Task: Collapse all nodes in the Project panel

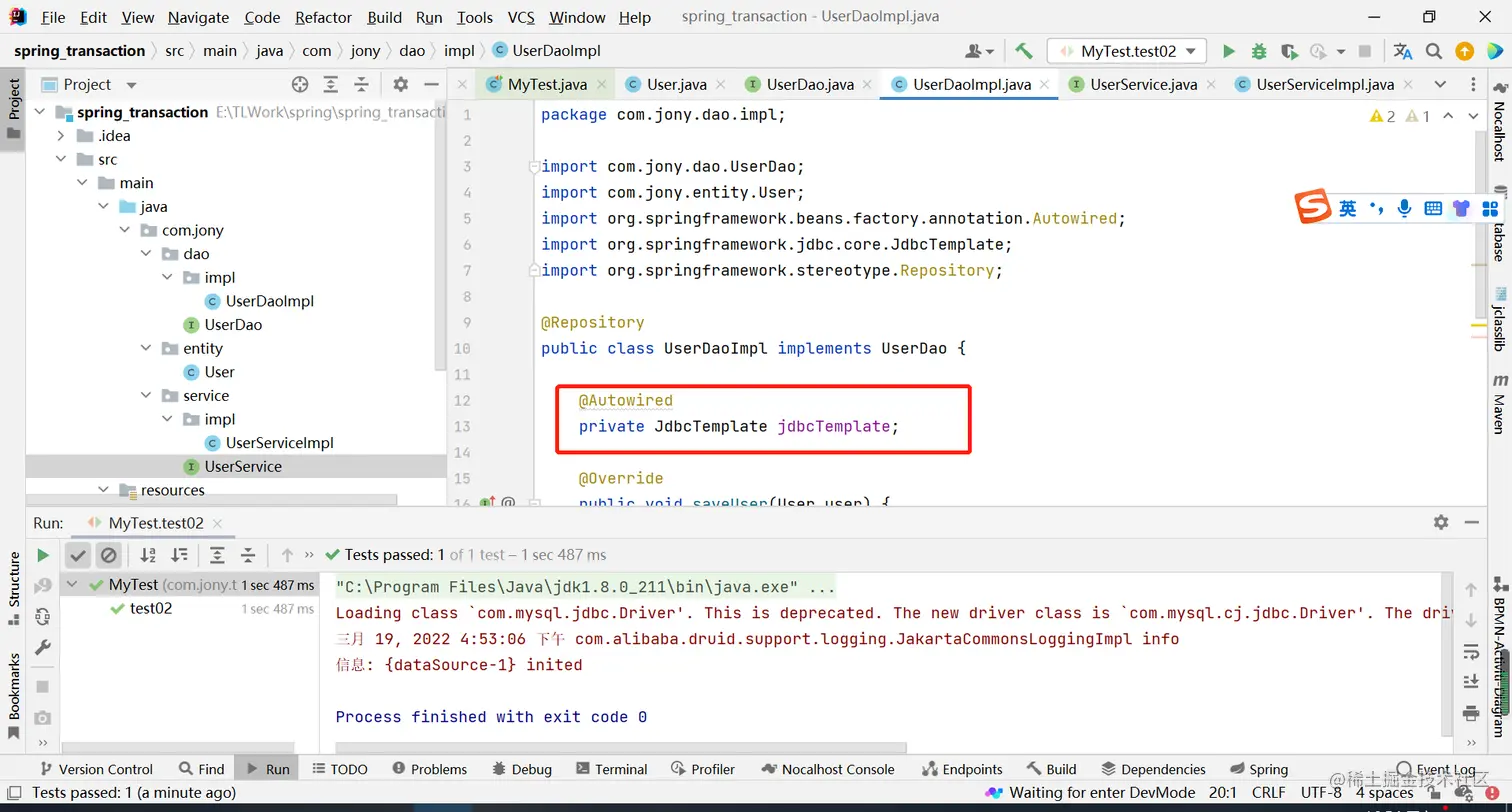Action: tap(362, 85)
